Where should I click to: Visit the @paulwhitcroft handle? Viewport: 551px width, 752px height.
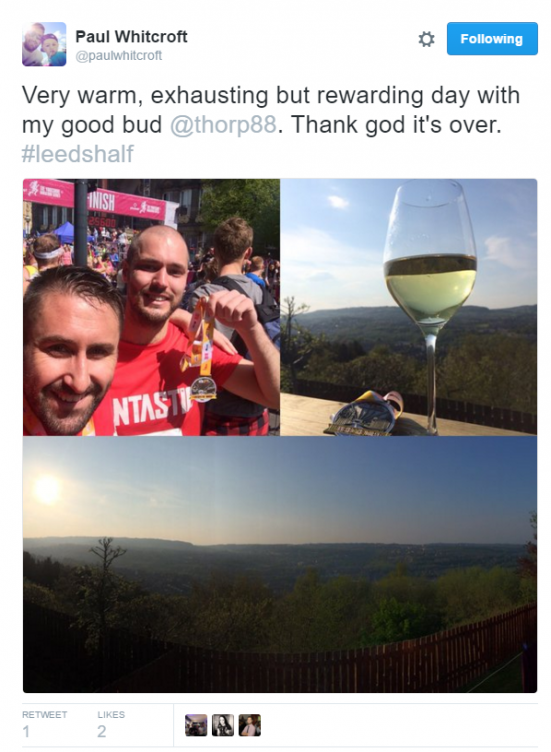point(118,56)
